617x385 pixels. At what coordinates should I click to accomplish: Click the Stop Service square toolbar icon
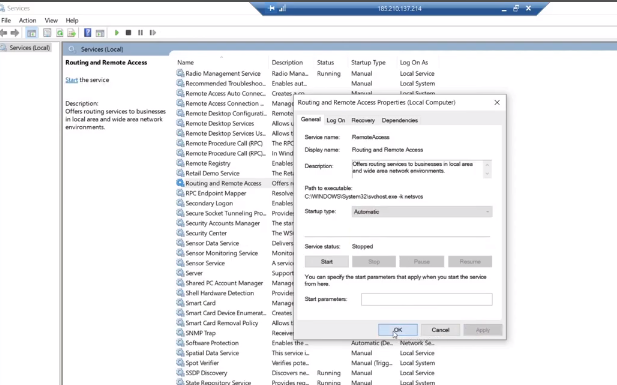pyautogui.click(x=128, y=33)
